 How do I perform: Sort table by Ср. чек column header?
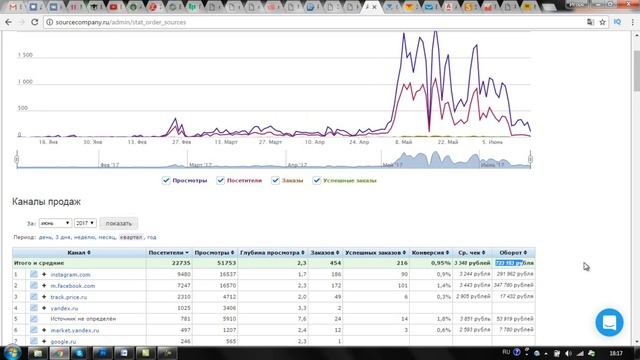point(472,253)
